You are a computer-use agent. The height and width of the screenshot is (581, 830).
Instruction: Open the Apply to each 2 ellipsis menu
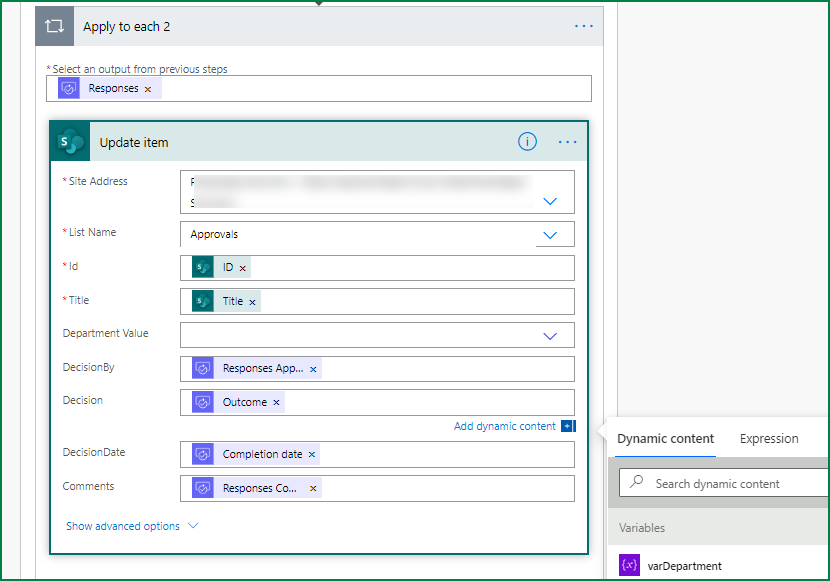tap(584, 26)
